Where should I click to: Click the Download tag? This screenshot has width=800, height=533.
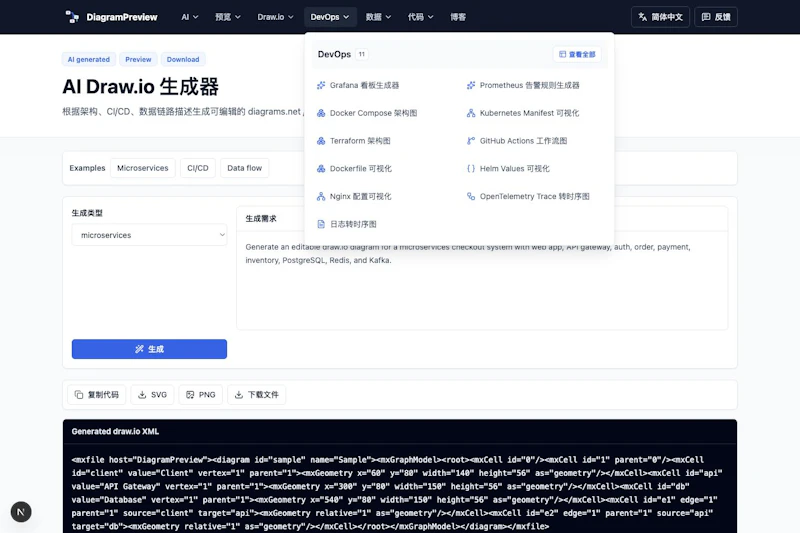[183, 59]
